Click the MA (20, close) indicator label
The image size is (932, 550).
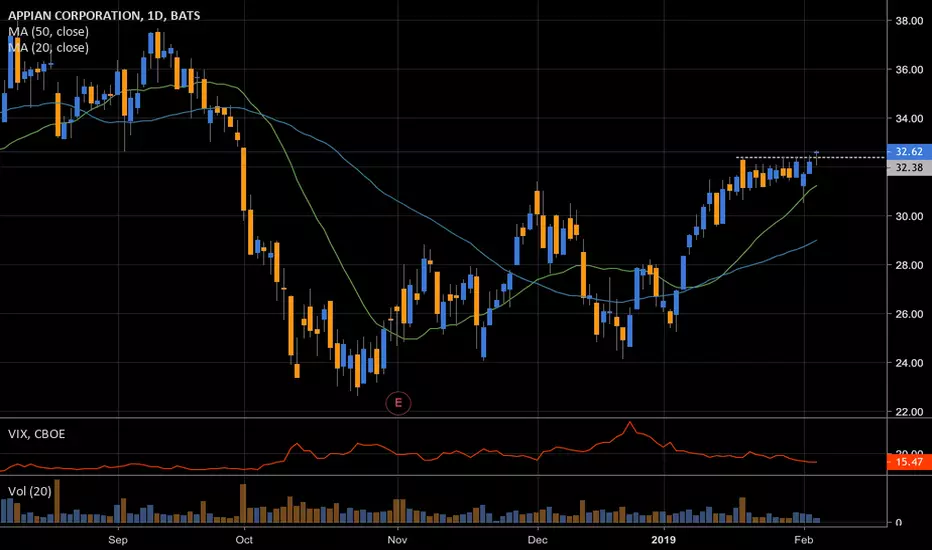click(48, 48)
